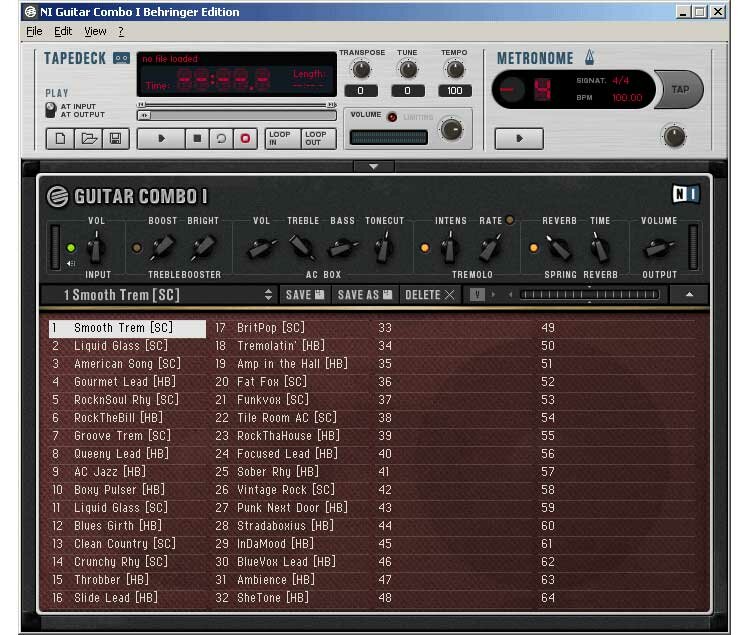Click the NI logo on Guitar Combo
Image resolution: width=750 pixels, height=635 pixels.
pyautogui.click(x=686, y=195)
